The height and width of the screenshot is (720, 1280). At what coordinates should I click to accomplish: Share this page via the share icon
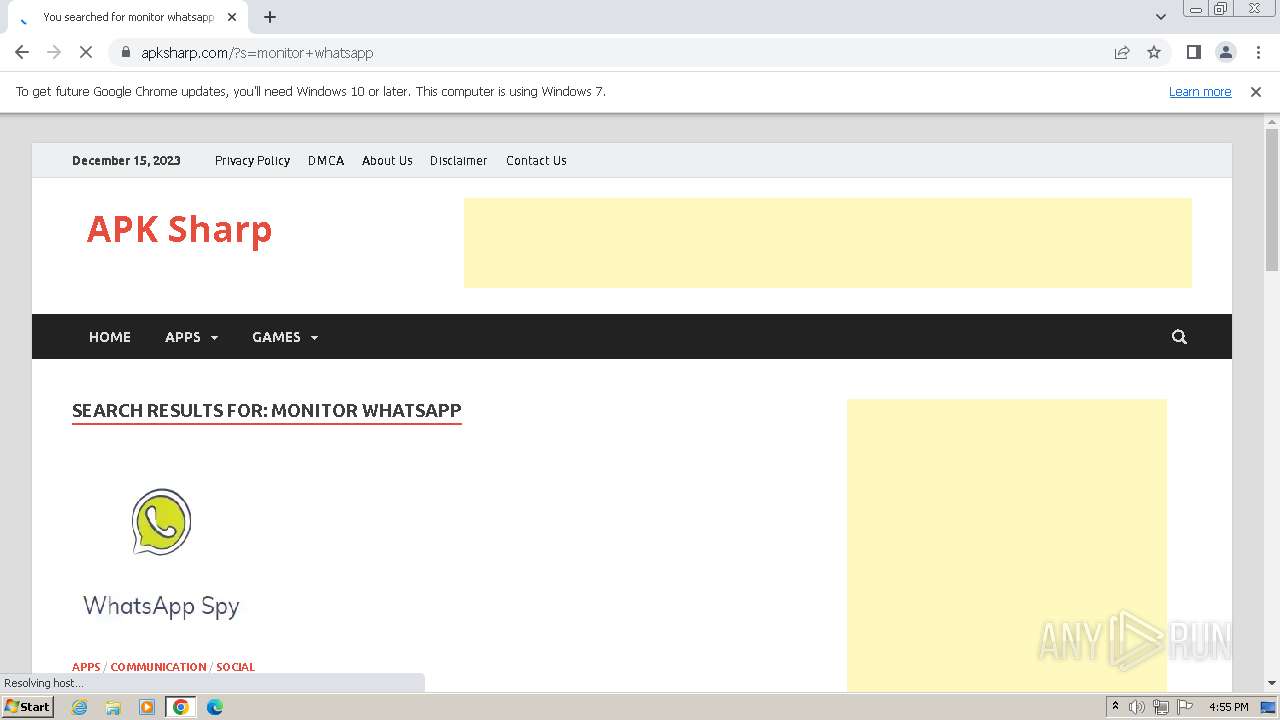[x=1122, y=52]
